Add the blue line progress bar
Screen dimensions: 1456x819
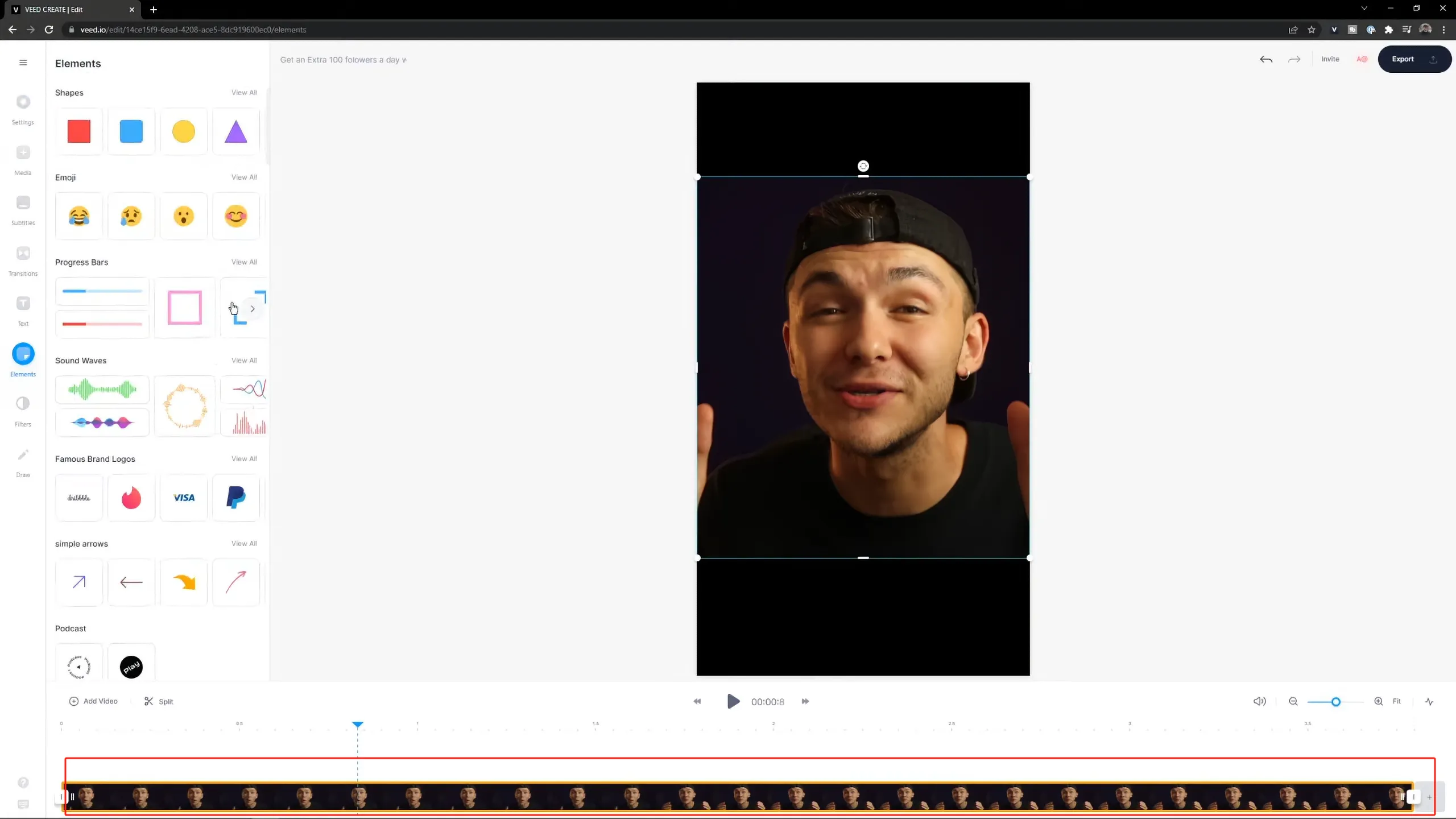click(x=102, y=291)
